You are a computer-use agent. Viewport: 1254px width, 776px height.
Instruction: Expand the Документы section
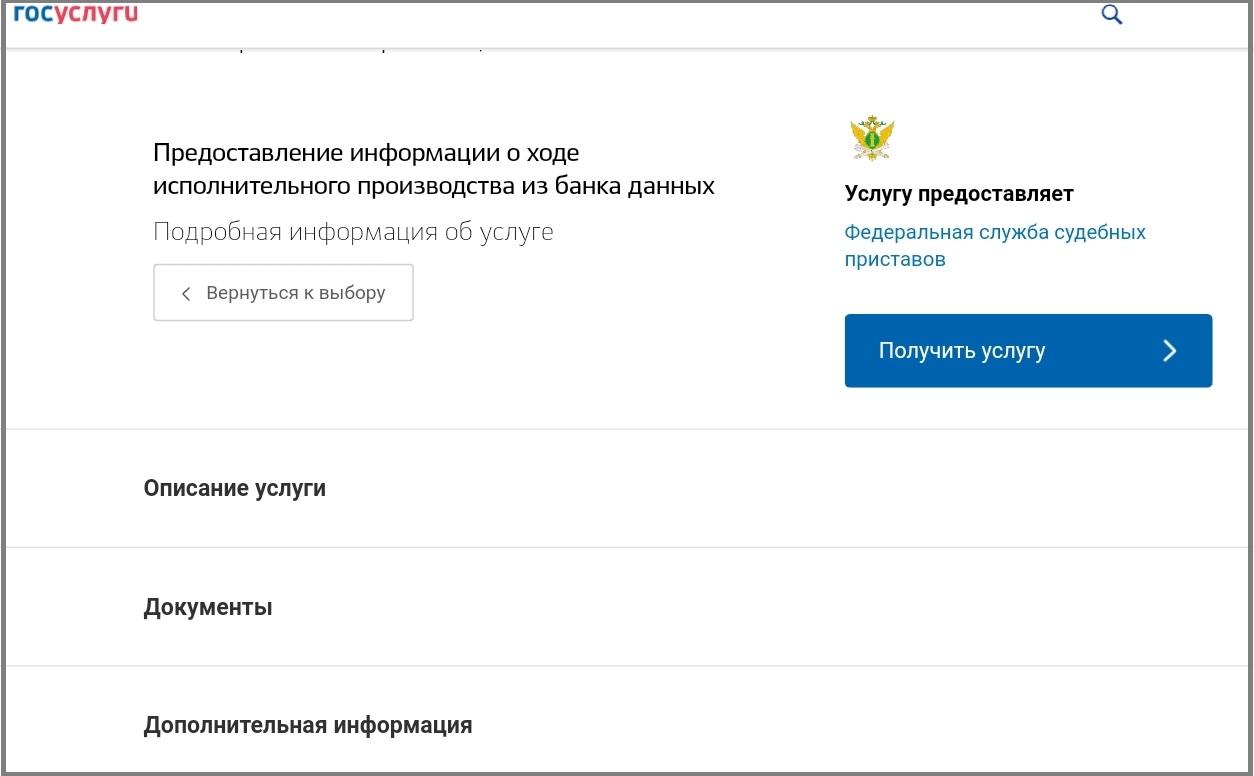tap(208, 607)
